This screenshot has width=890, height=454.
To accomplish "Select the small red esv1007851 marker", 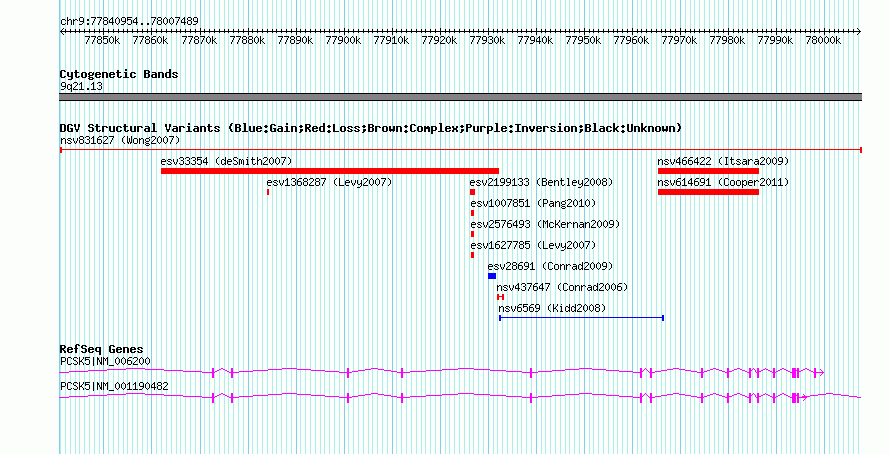I will tap(472, 213).
